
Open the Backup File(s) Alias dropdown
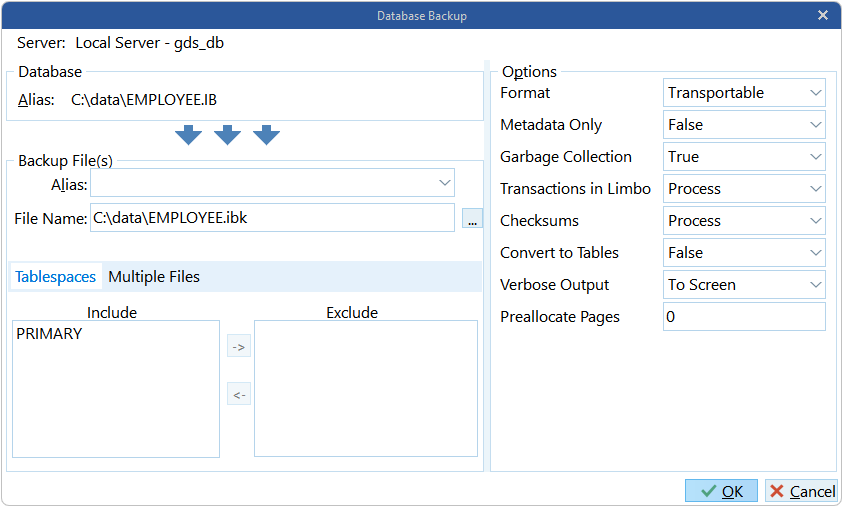point(272,182)
